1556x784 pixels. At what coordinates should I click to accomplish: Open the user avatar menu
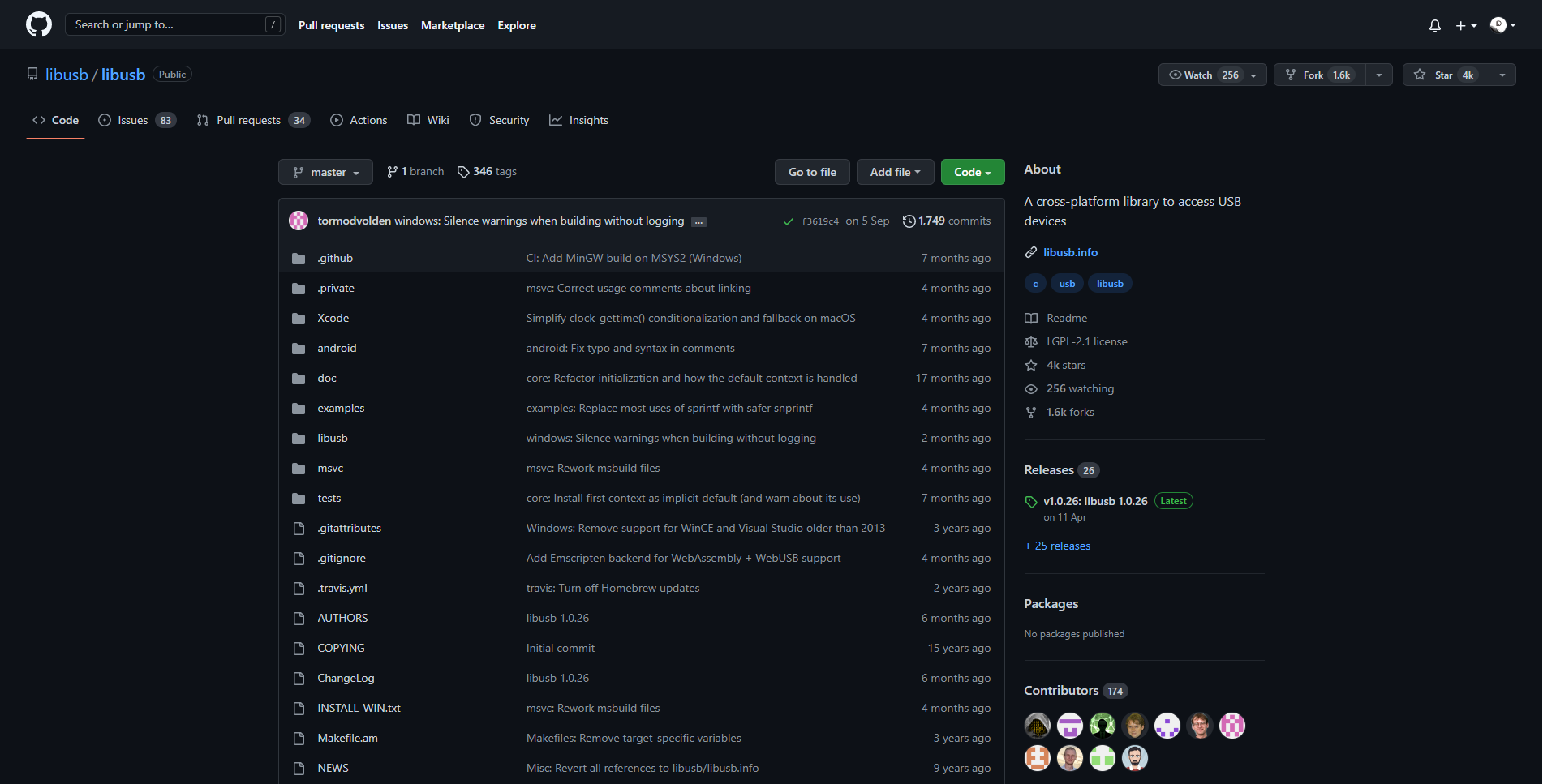pos(1503,25)
